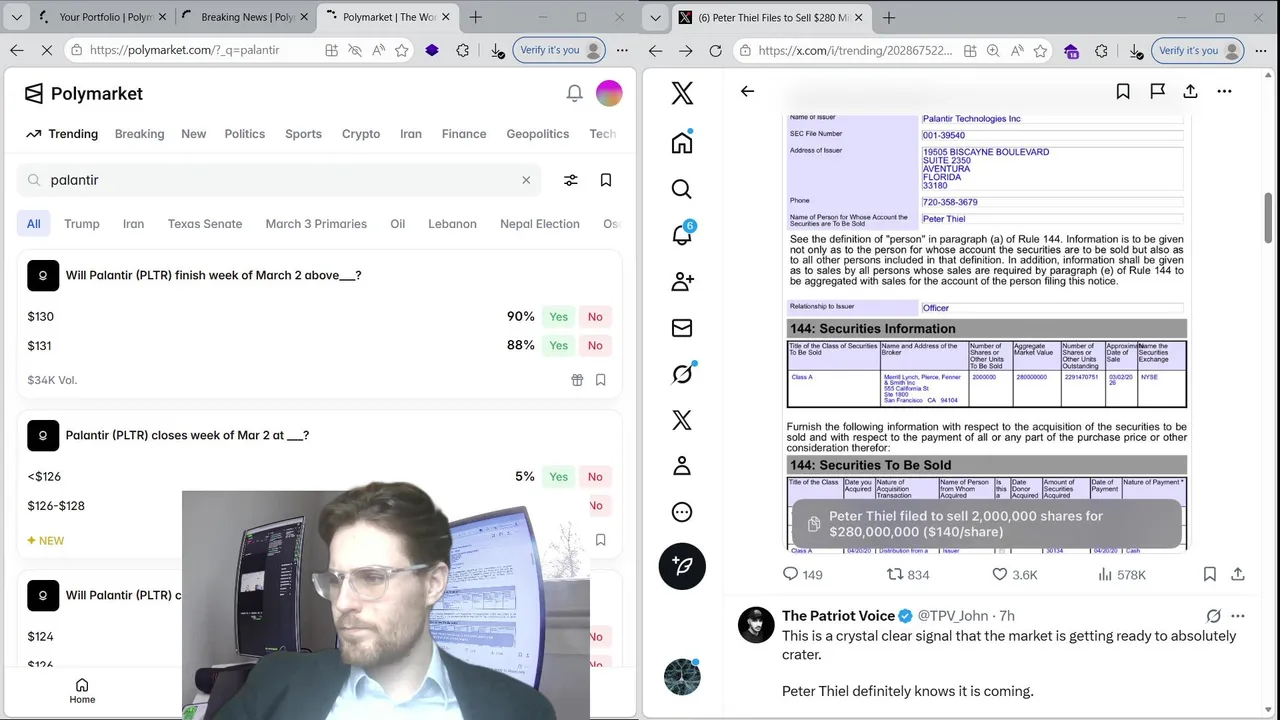Select the Iran filter chip below search
This screenshot has width=1280, height=720.
point(133,224)
